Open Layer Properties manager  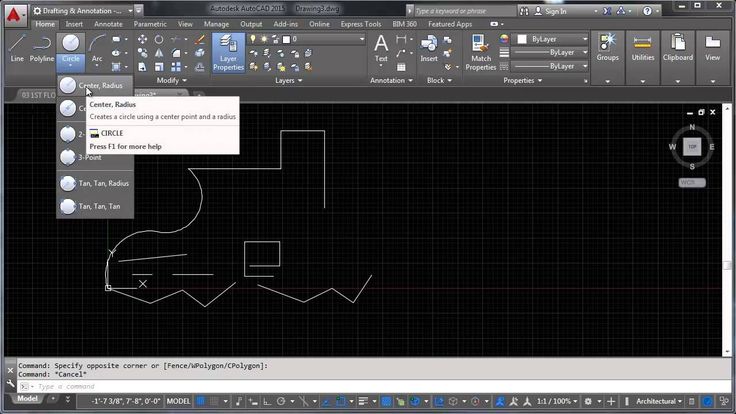229,53
